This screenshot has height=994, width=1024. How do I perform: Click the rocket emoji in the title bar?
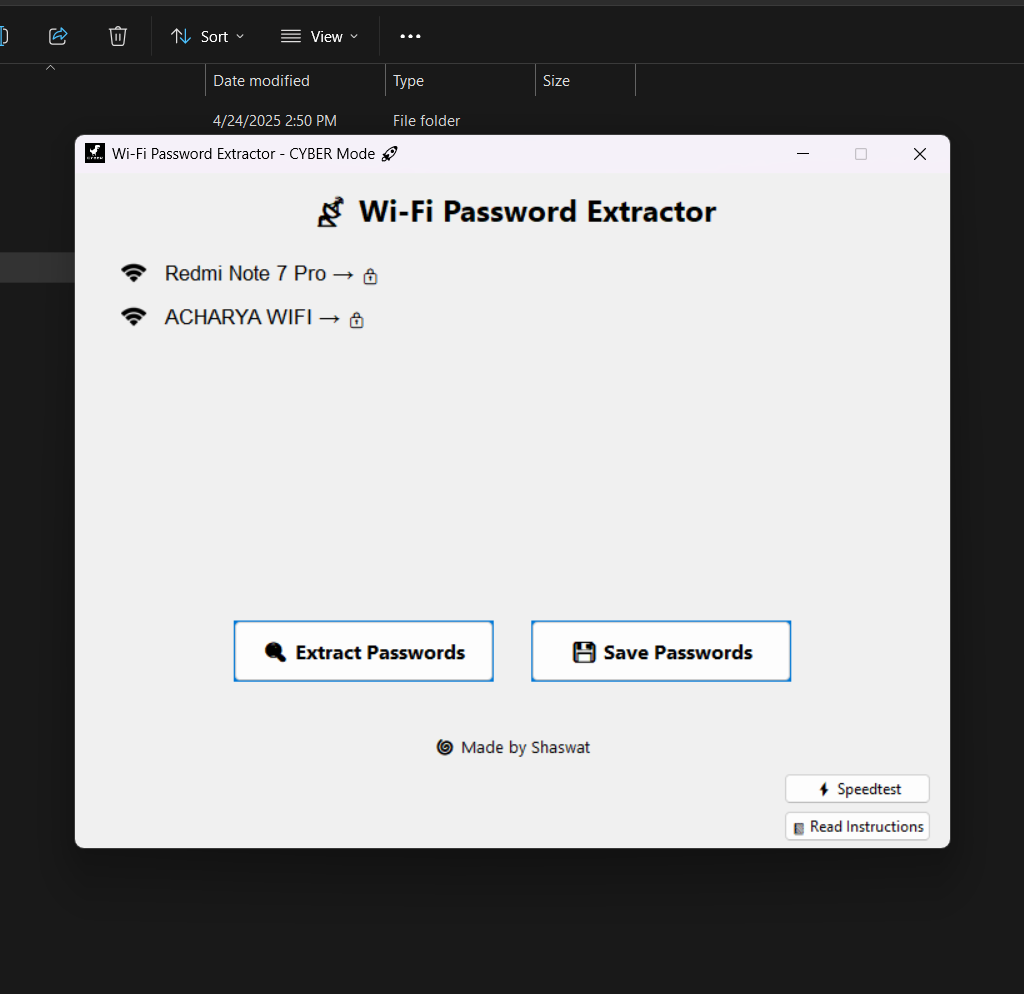click(x=389, y=154)
